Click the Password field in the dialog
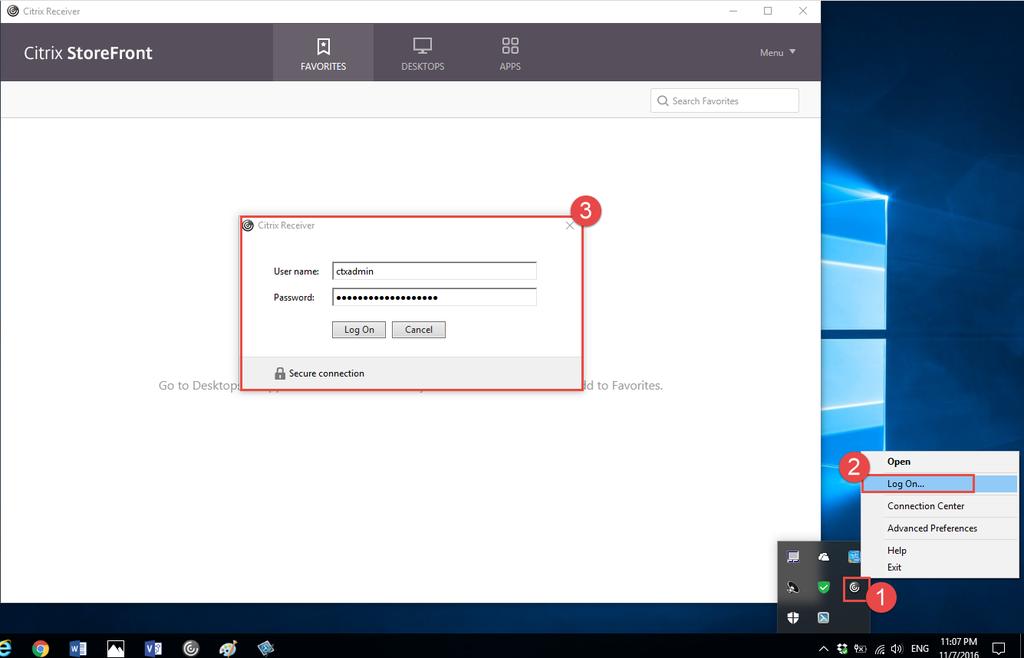 click(434, 297)
